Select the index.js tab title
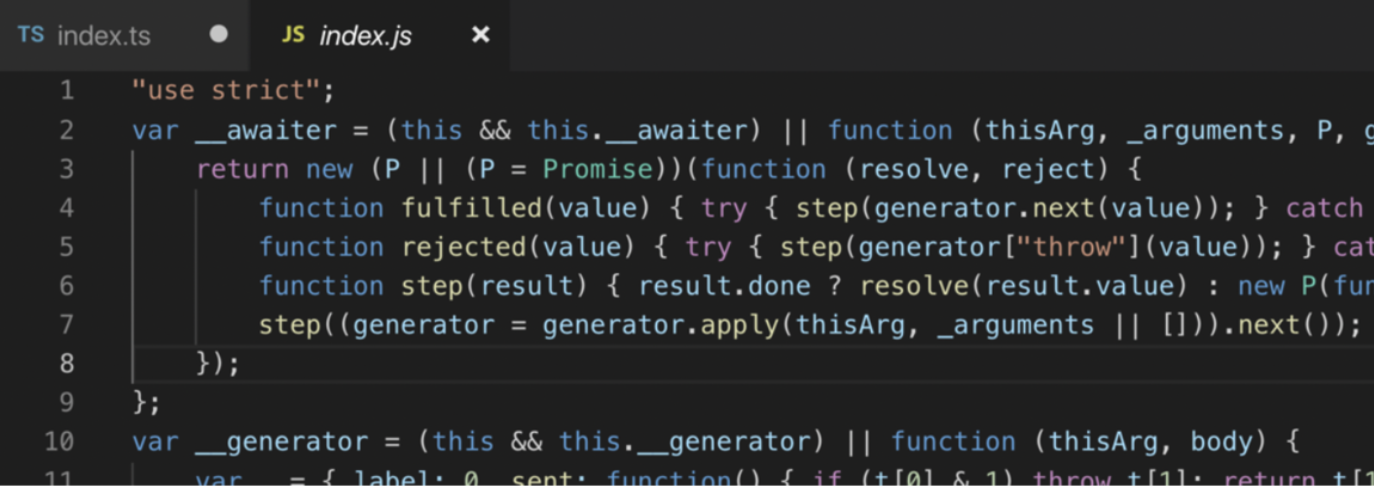1374x486 pixels. [365, 36]
